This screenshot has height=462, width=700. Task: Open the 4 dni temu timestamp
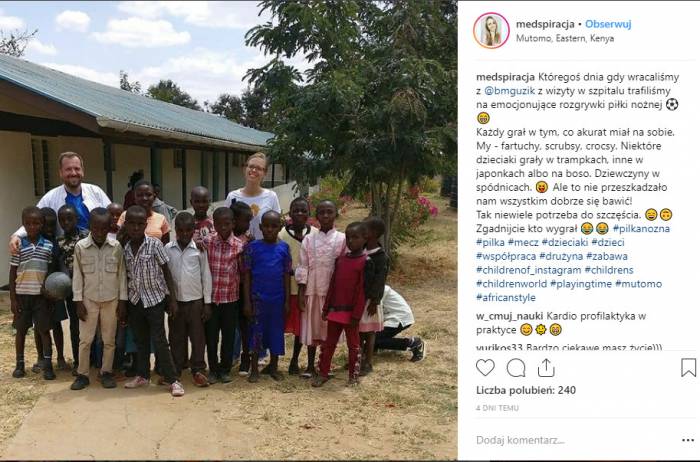tap(497, 408)
